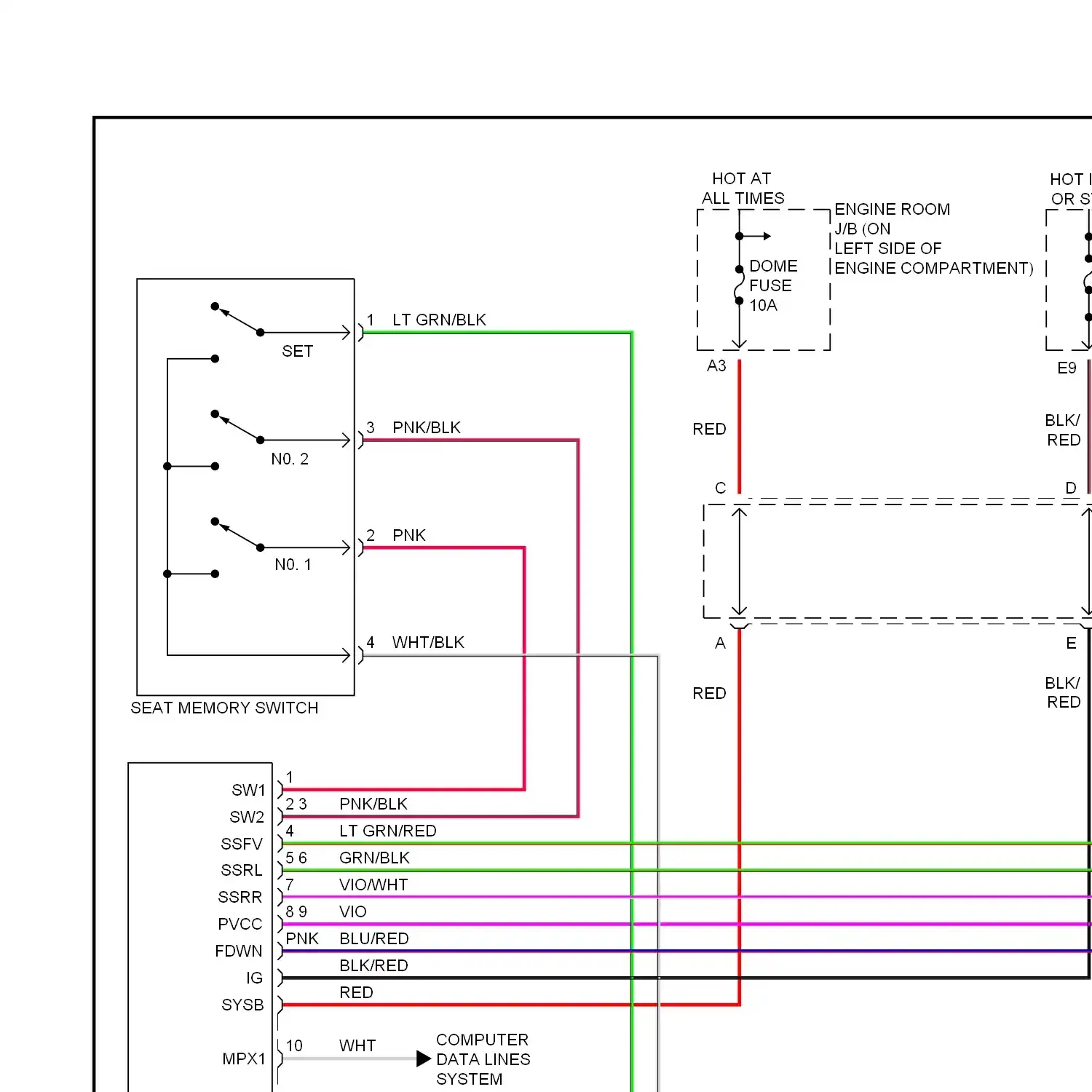
Task: Click the ENGINE ROOM J/B description text
Action: coord(933,239)
